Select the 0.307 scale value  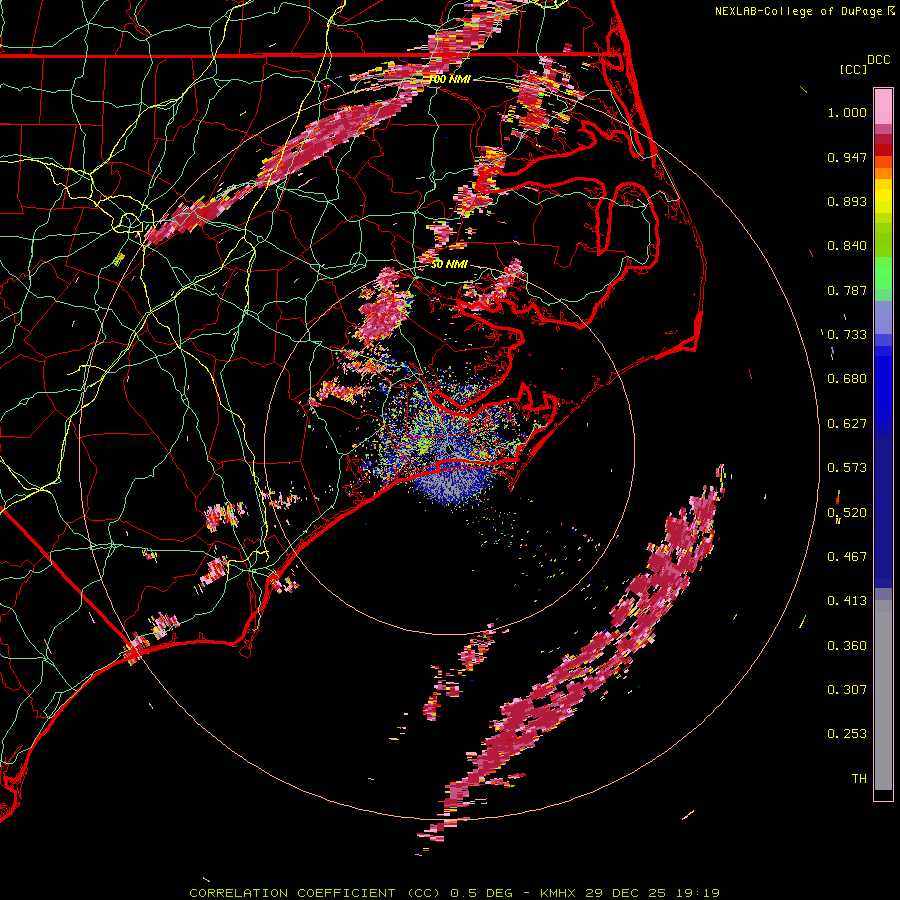(847, 690)
